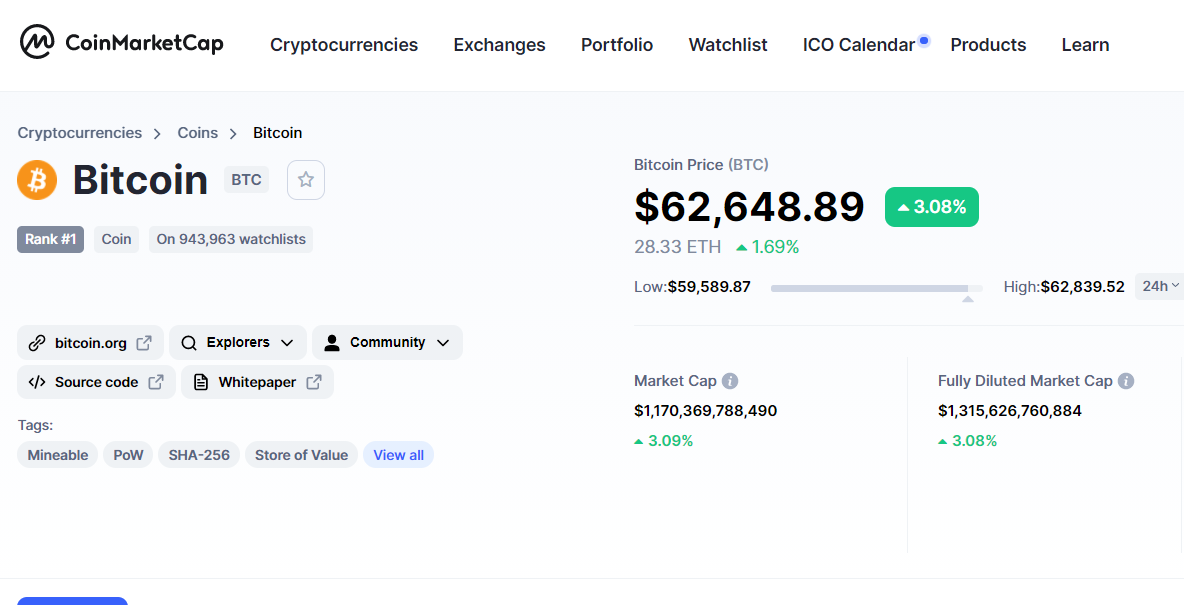The width and height of the screenshot is (1184, 605).
Task: Click the Bitcoin breadcrumb item
Action: (x=277, y=133)
